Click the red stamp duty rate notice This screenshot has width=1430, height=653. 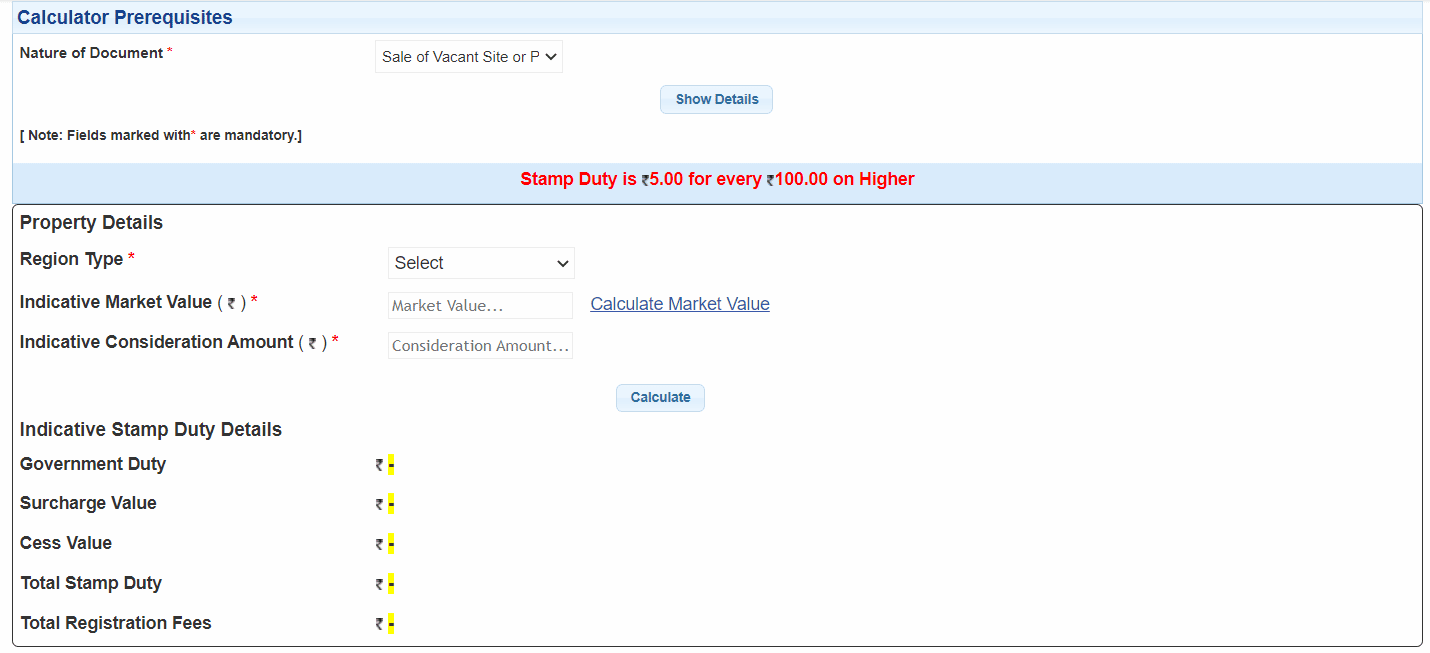[x=716, y=179]
